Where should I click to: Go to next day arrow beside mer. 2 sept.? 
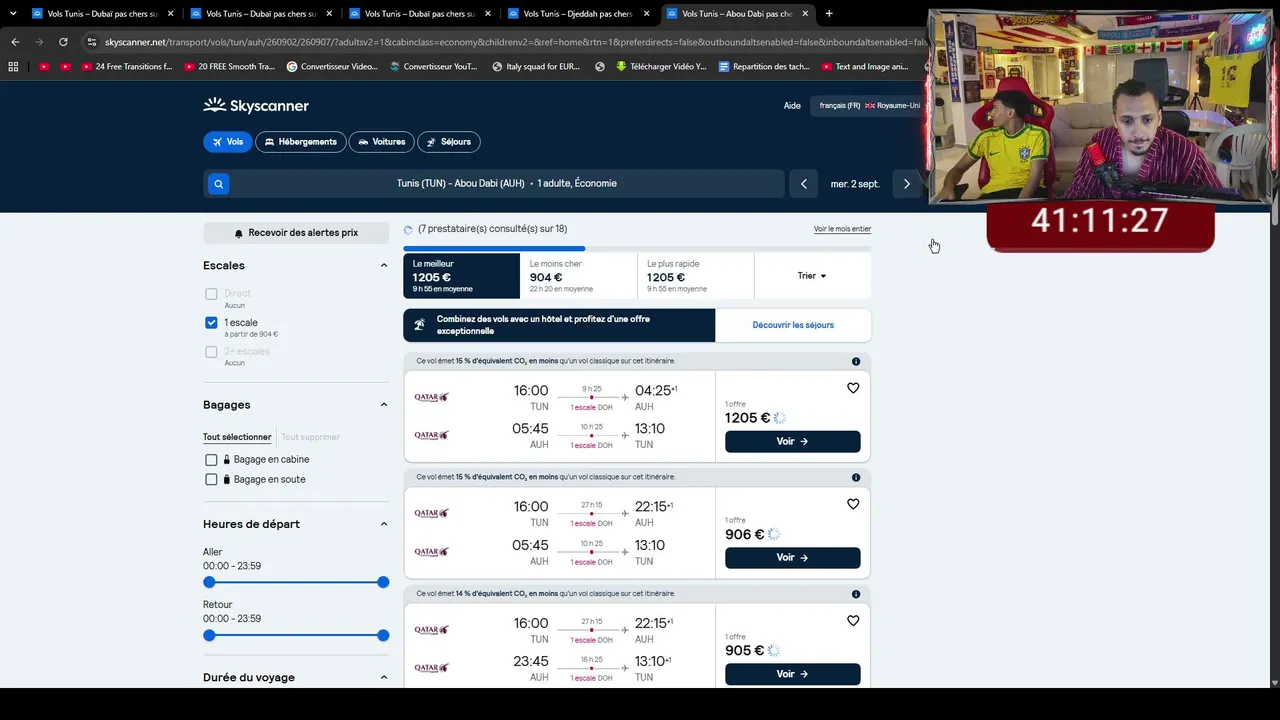pyautogui.click(x=907, y=184)
